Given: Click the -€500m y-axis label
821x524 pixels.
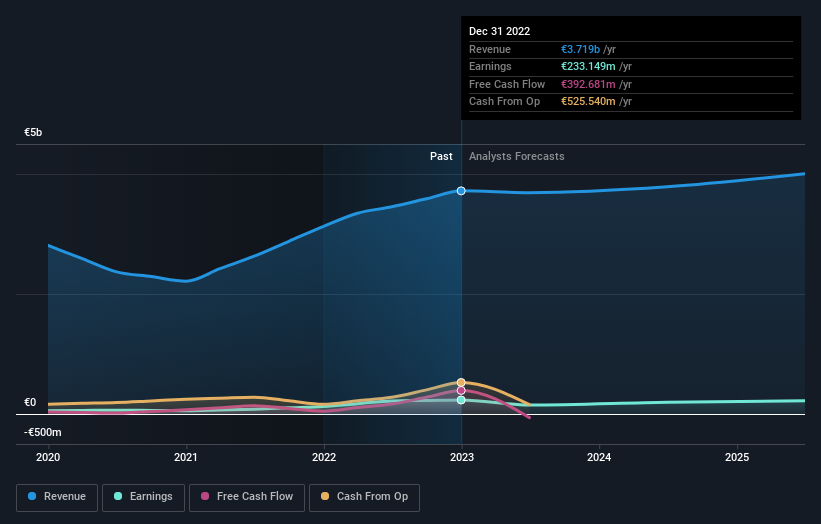Looking at the screenshot, I should (42, 432).
